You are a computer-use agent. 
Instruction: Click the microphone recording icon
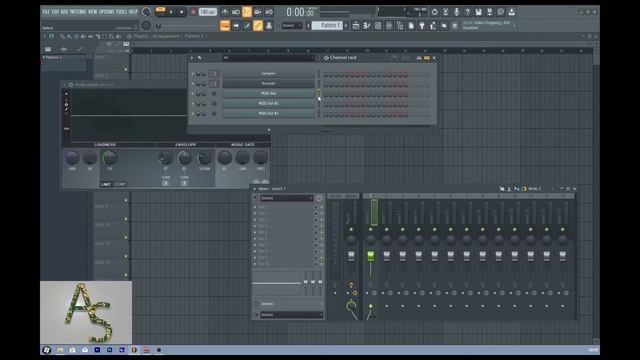(x=456, y=12)
